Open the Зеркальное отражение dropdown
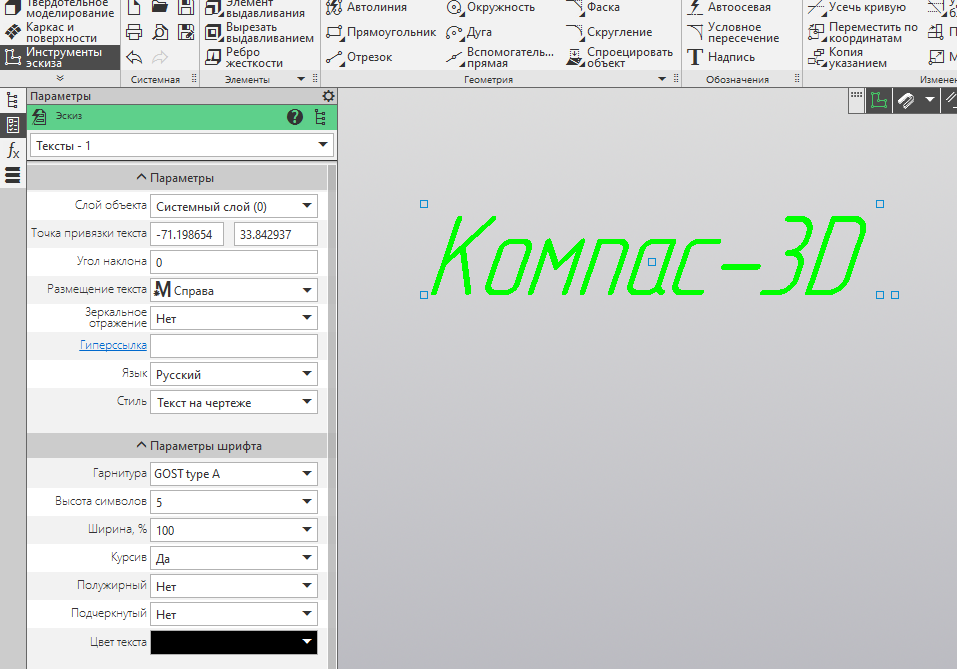The height and width of the screenshot is (669, 957). [x=234, y=318]
